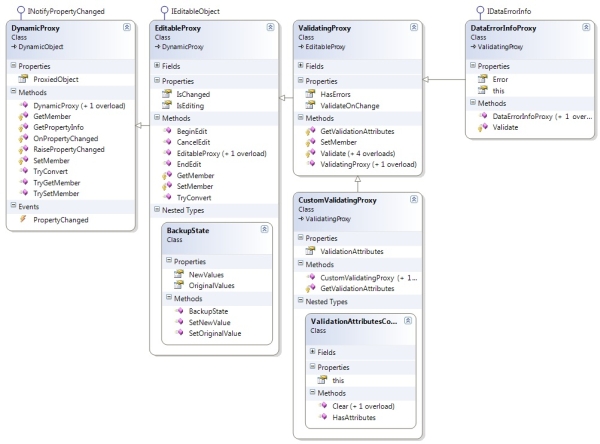Screen dimensions: 600x444
Task: Select the CustomValidatingProxy class title
Action: click(338, 200)
